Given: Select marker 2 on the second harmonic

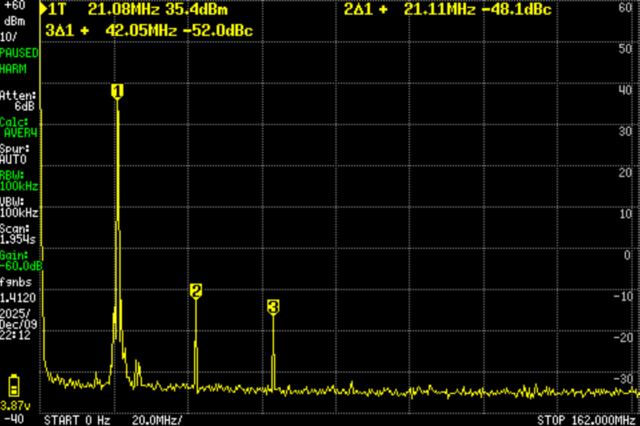Looking at the screenshot, I should pos(196,291).
